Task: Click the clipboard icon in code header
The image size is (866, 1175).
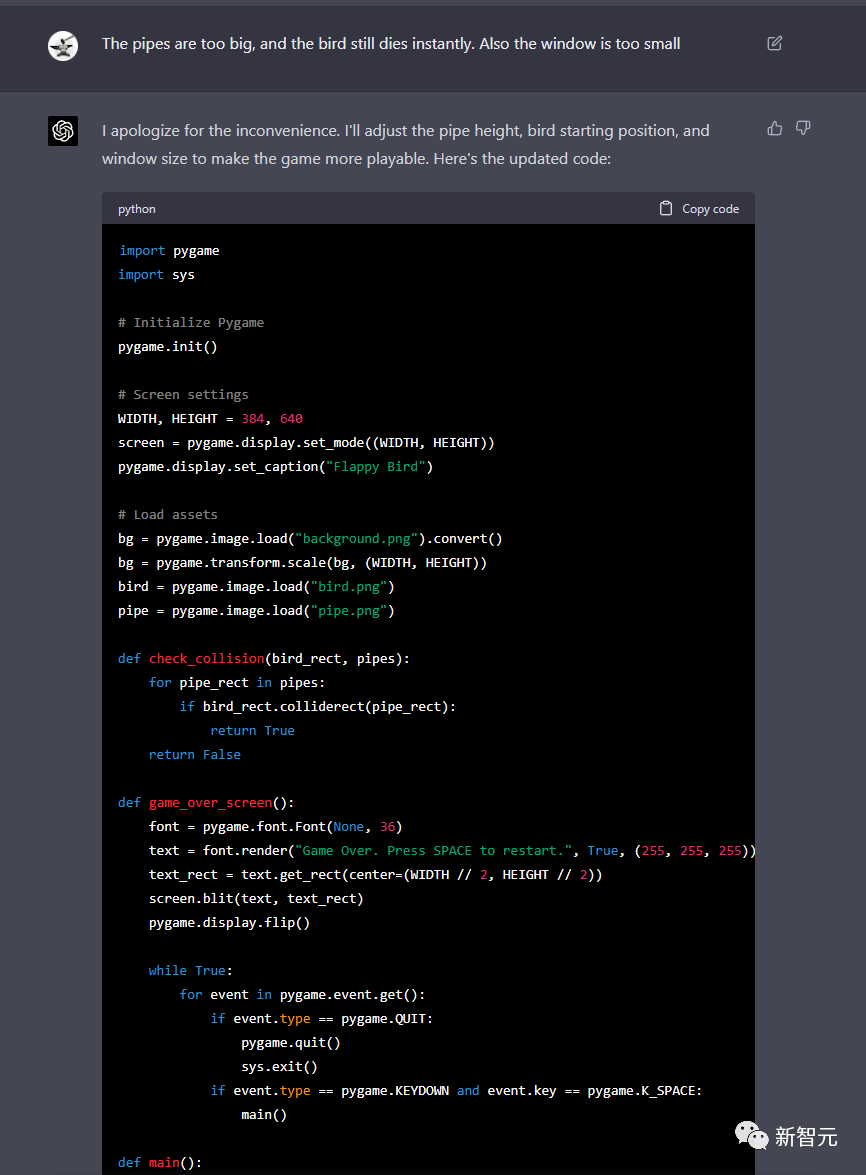Action: point(665,208)
